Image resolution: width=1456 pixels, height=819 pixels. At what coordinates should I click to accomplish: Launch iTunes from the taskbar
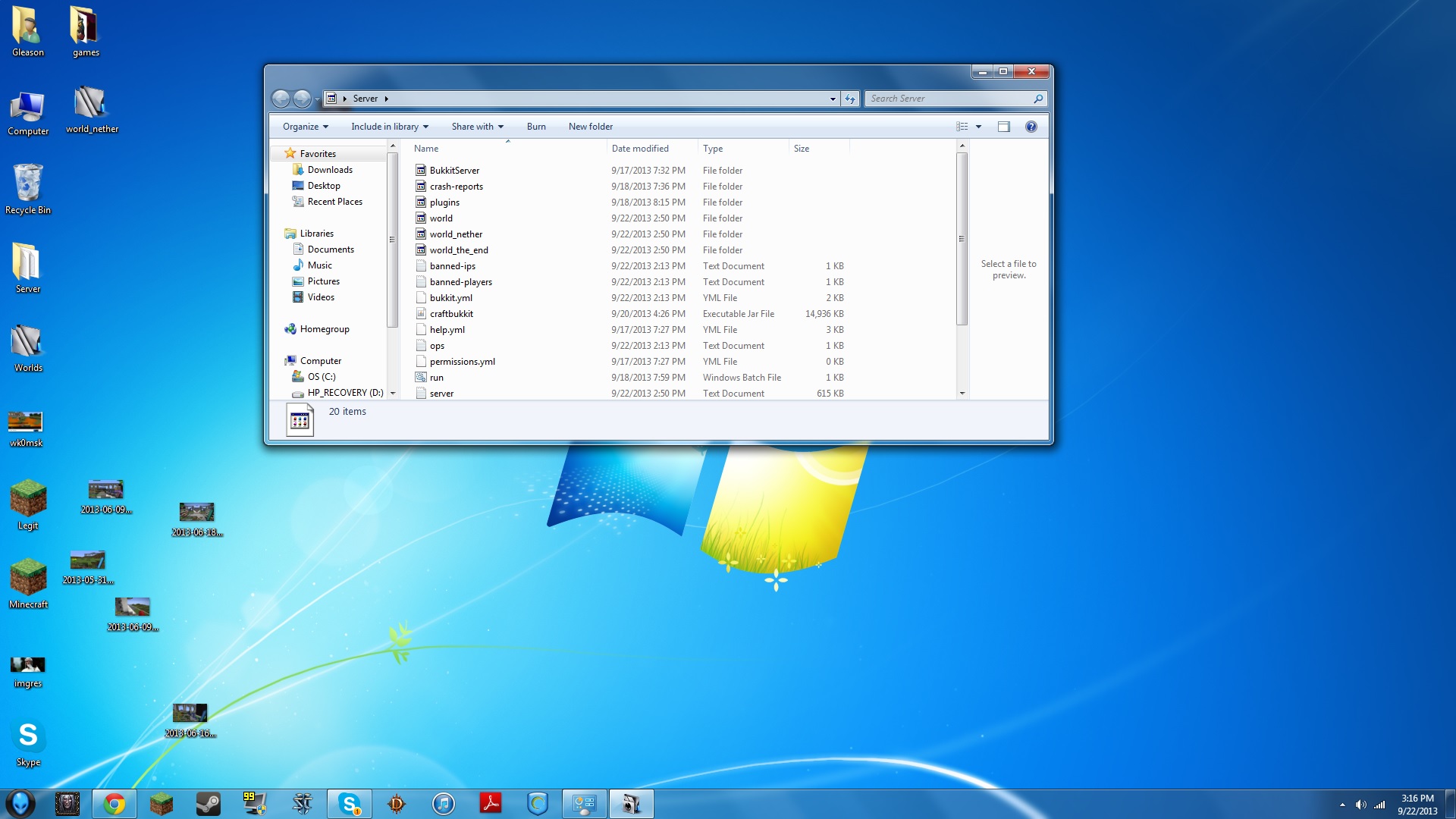pos(443,803)
